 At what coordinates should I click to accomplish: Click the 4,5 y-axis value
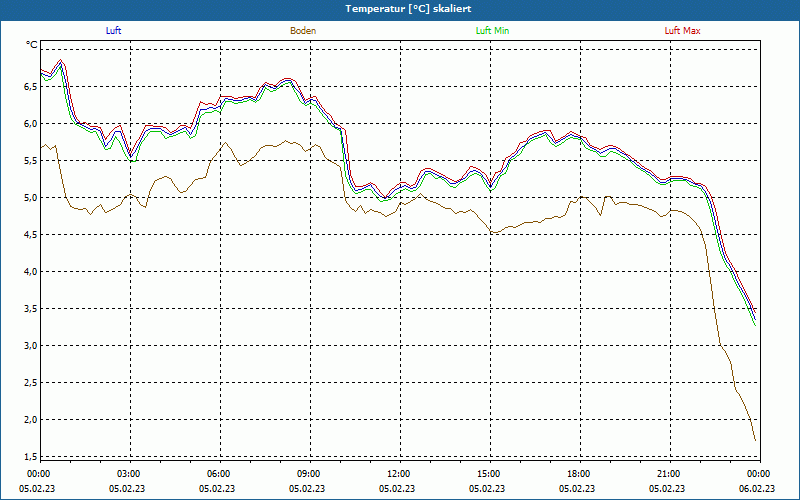click(30, 235)
